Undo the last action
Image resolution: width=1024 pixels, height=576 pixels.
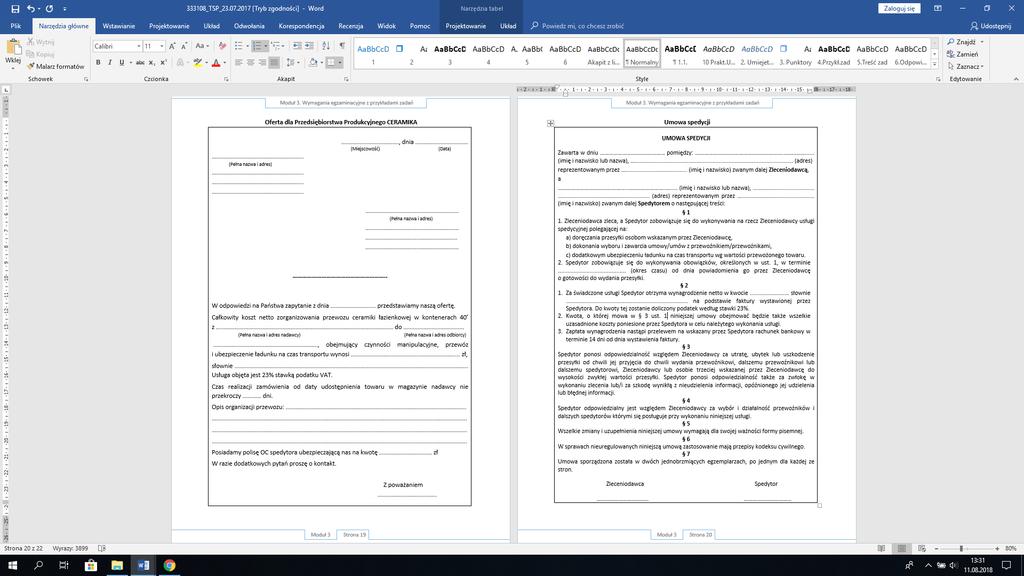(x=30, y=8)
